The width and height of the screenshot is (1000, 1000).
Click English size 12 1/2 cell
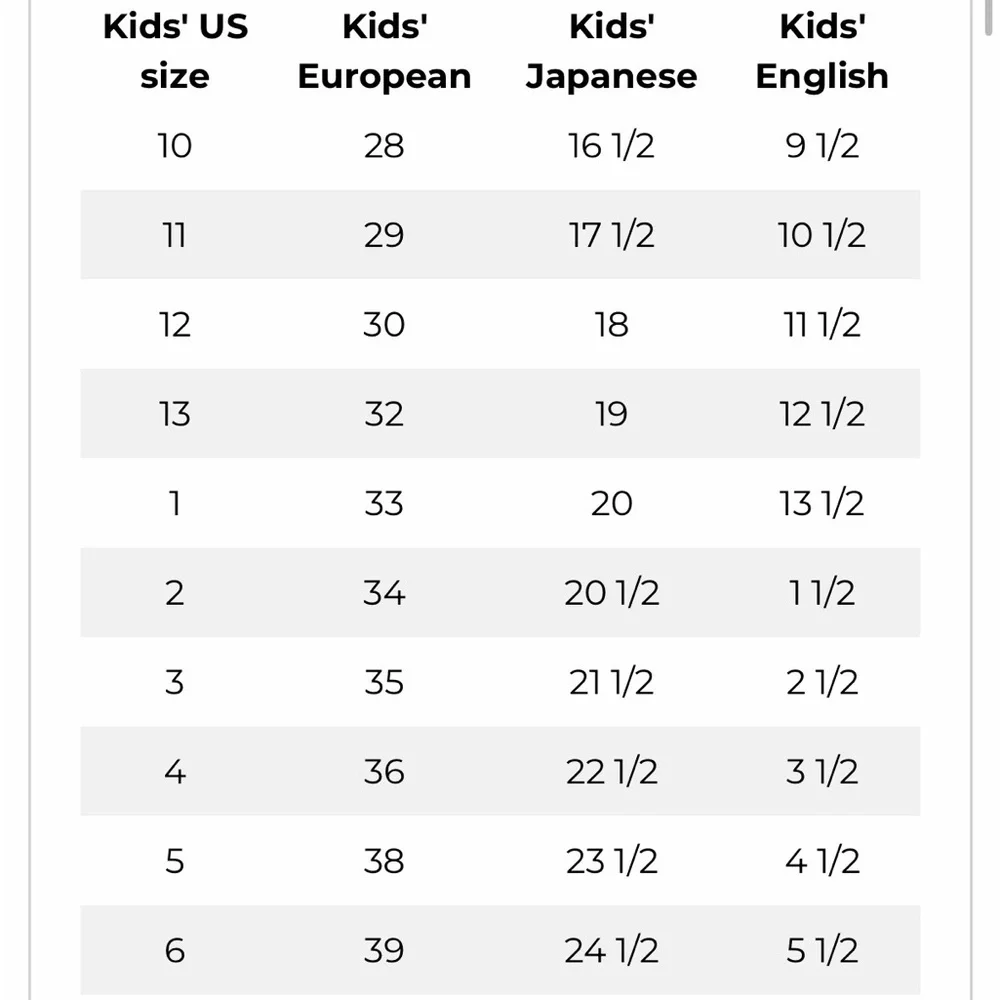click(x=821, y=413)
